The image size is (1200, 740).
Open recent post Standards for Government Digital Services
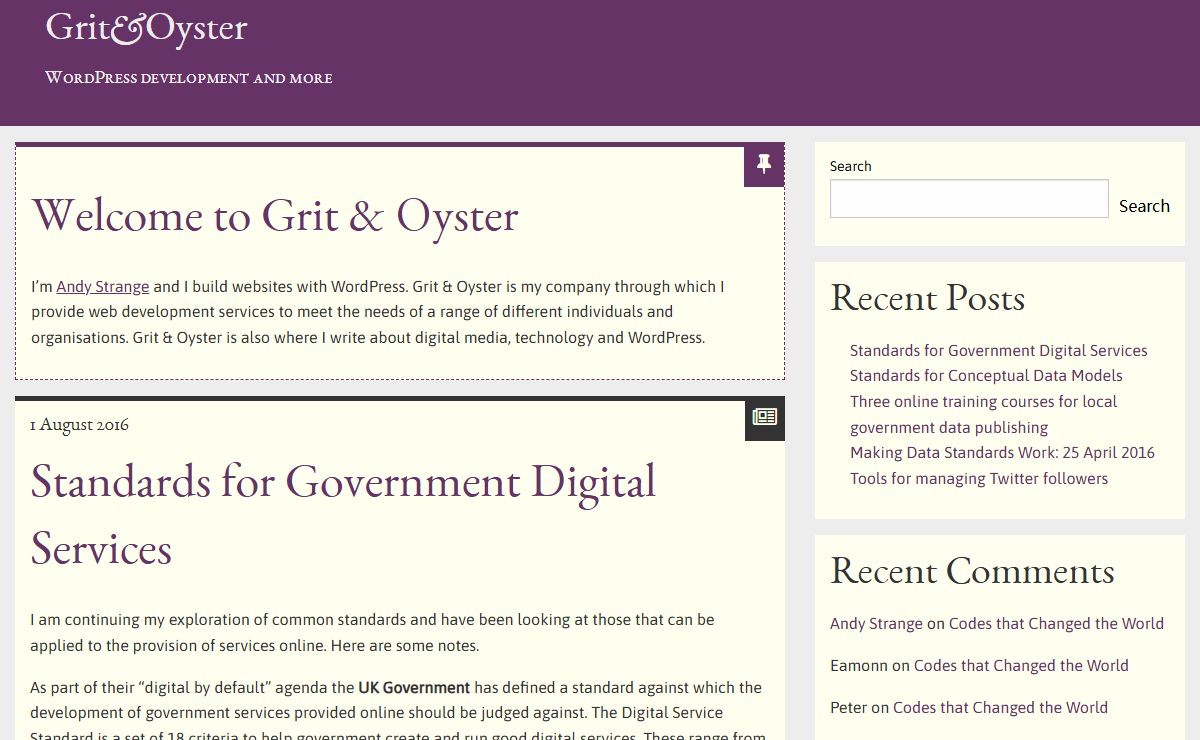click(x=998, y=350)
